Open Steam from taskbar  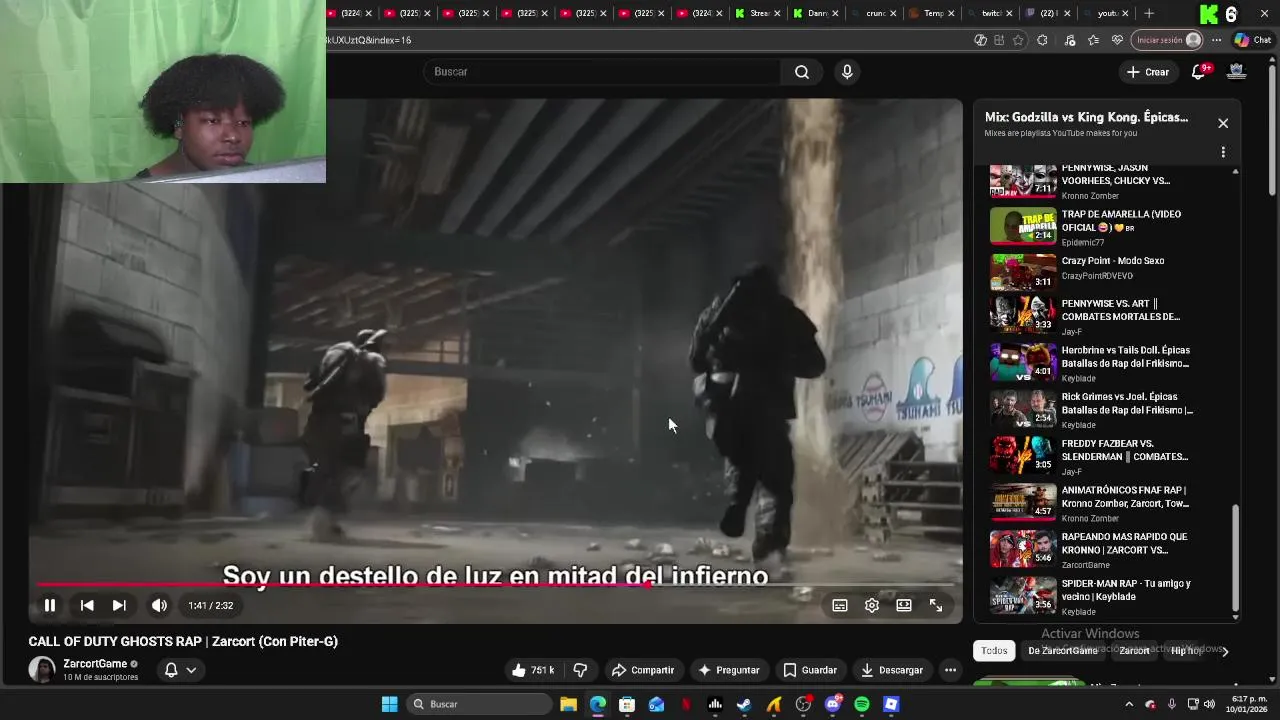(x=744, y=704)
